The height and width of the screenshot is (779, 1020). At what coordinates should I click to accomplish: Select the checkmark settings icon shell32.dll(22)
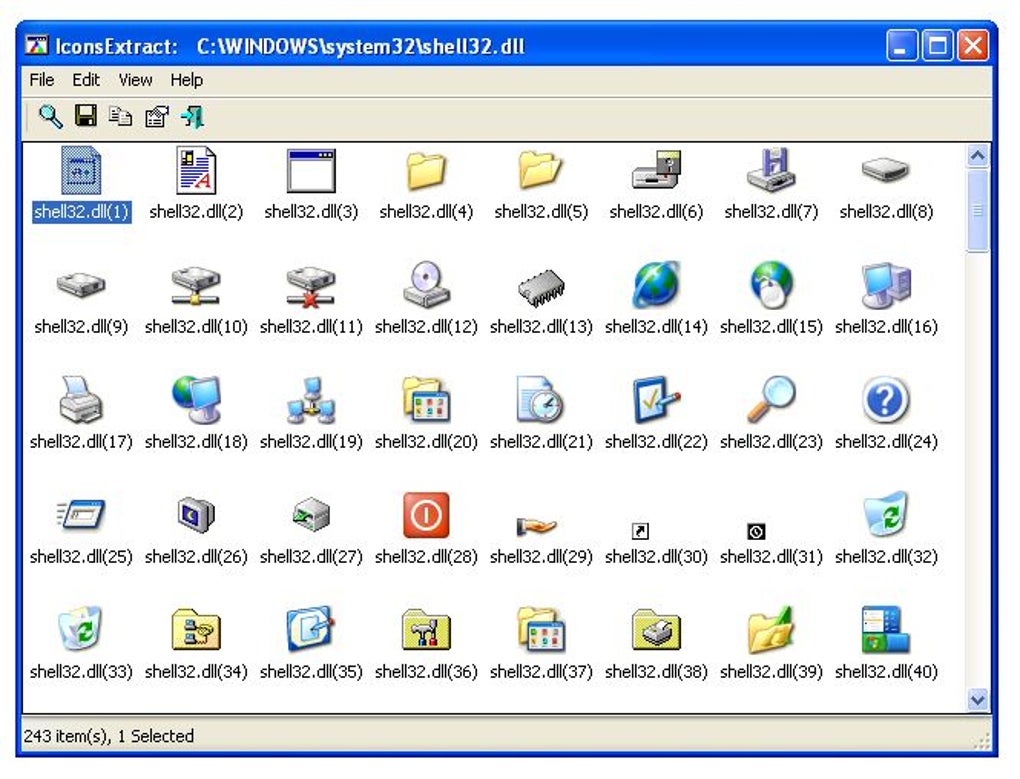pos(656,399)
